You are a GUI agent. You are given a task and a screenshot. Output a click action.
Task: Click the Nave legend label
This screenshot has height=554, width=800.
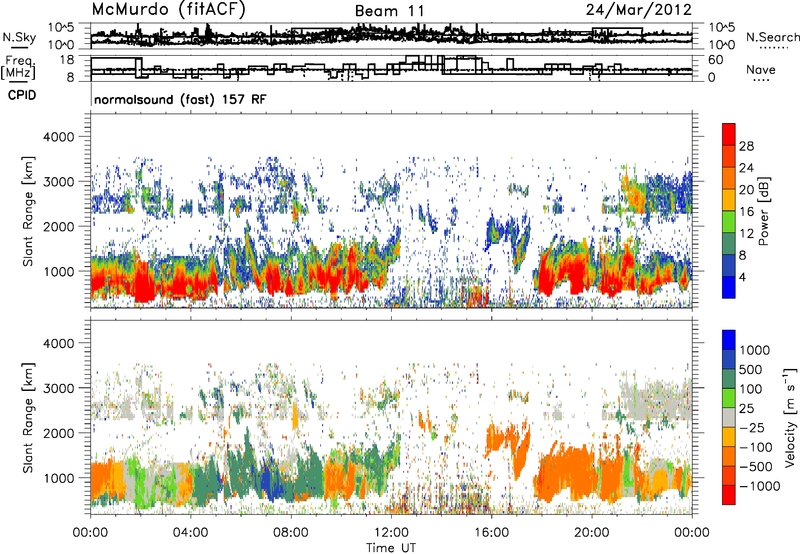point(761,69)
